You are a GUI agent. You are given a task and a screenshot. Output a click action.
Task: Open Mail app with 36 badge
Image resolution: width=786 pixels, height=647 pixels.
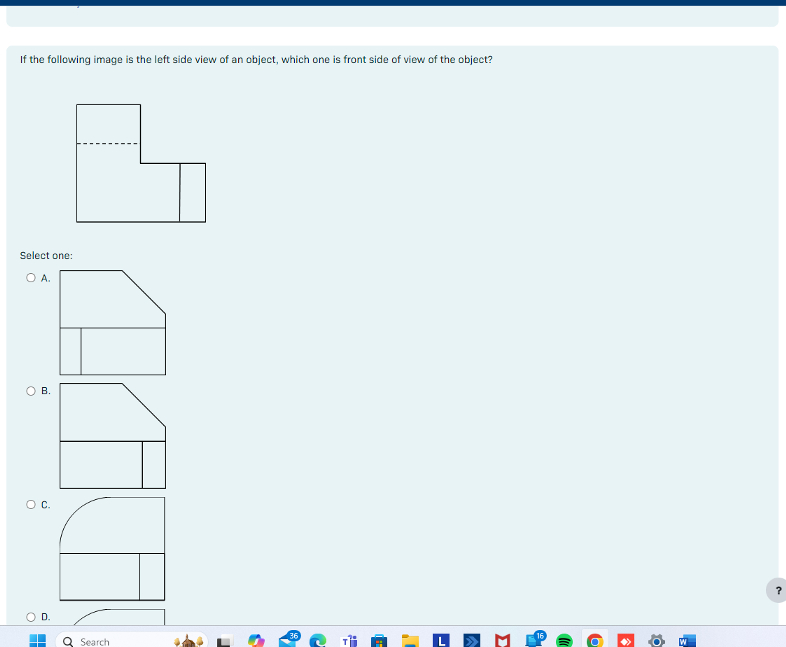[288, 640]
